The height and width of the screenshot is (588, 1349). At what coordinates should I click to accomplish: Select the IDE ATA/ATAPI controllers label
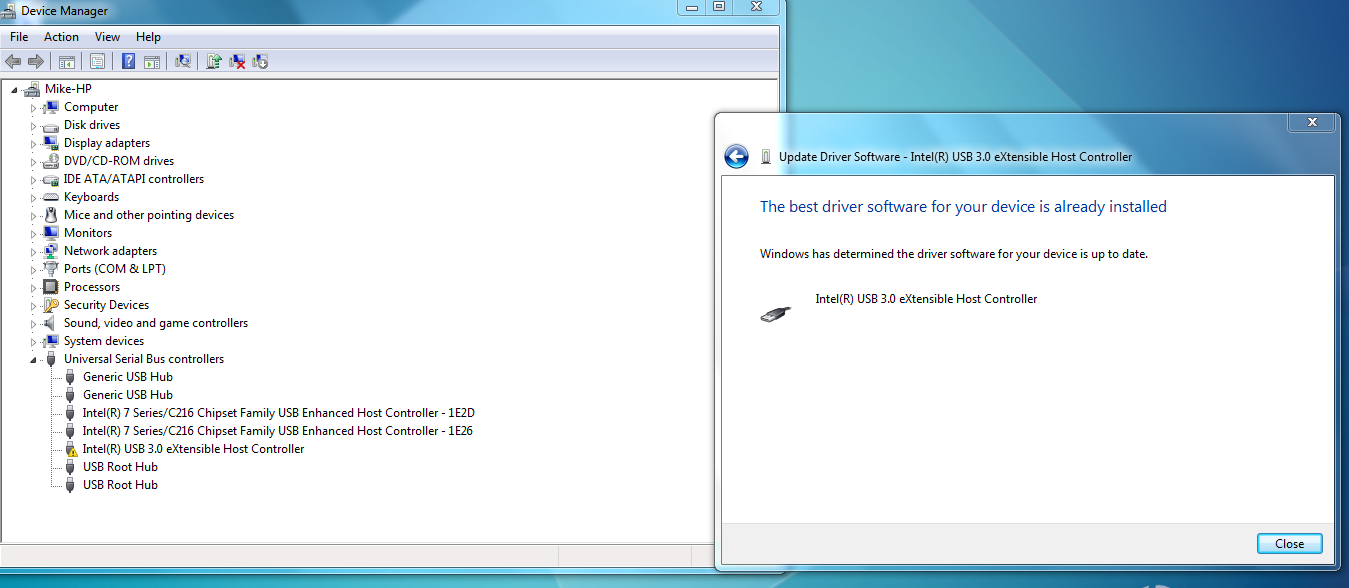[x=134, y=179]
